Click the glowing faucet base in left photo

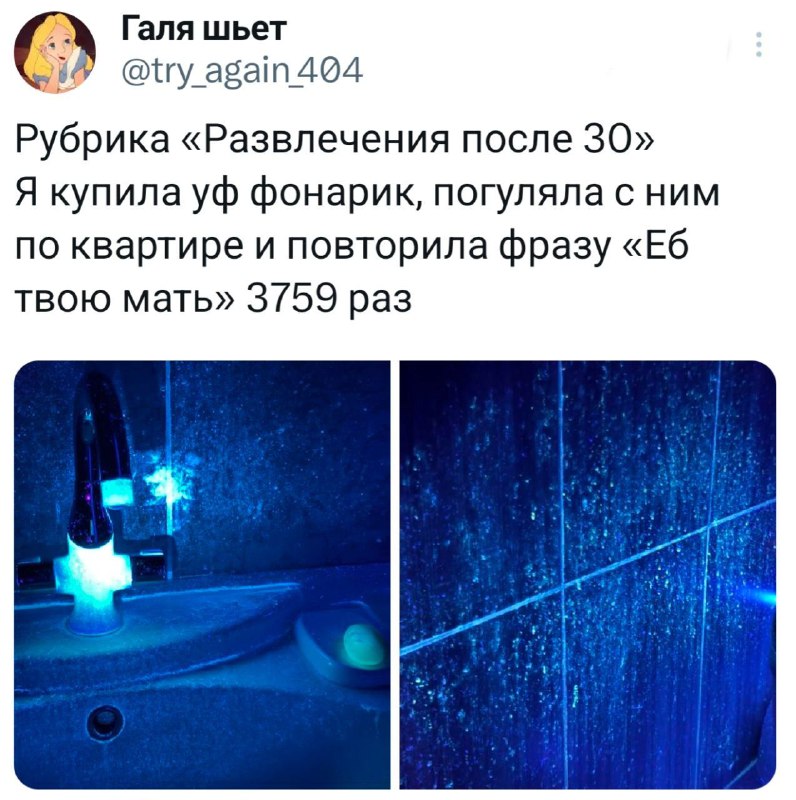point(94,582)
